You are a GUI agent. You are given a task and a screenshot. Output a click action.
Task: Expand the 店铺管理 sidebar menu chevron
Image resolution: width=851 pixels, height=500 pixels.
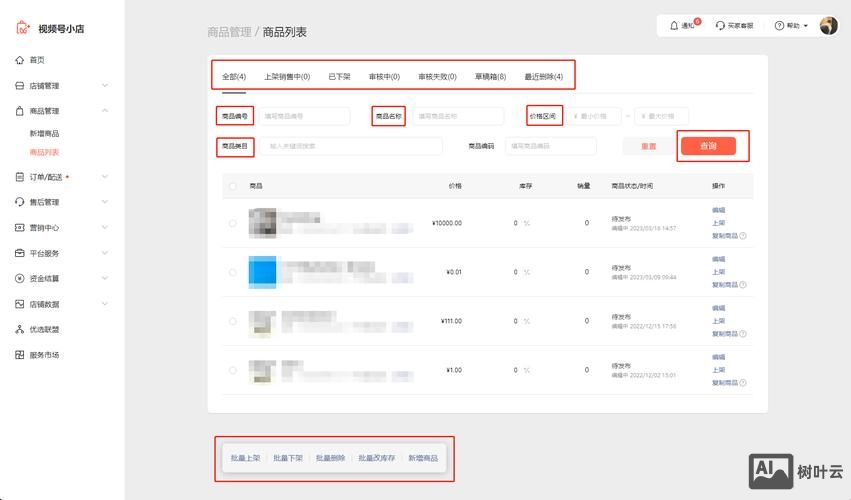[x=105, y=85]
